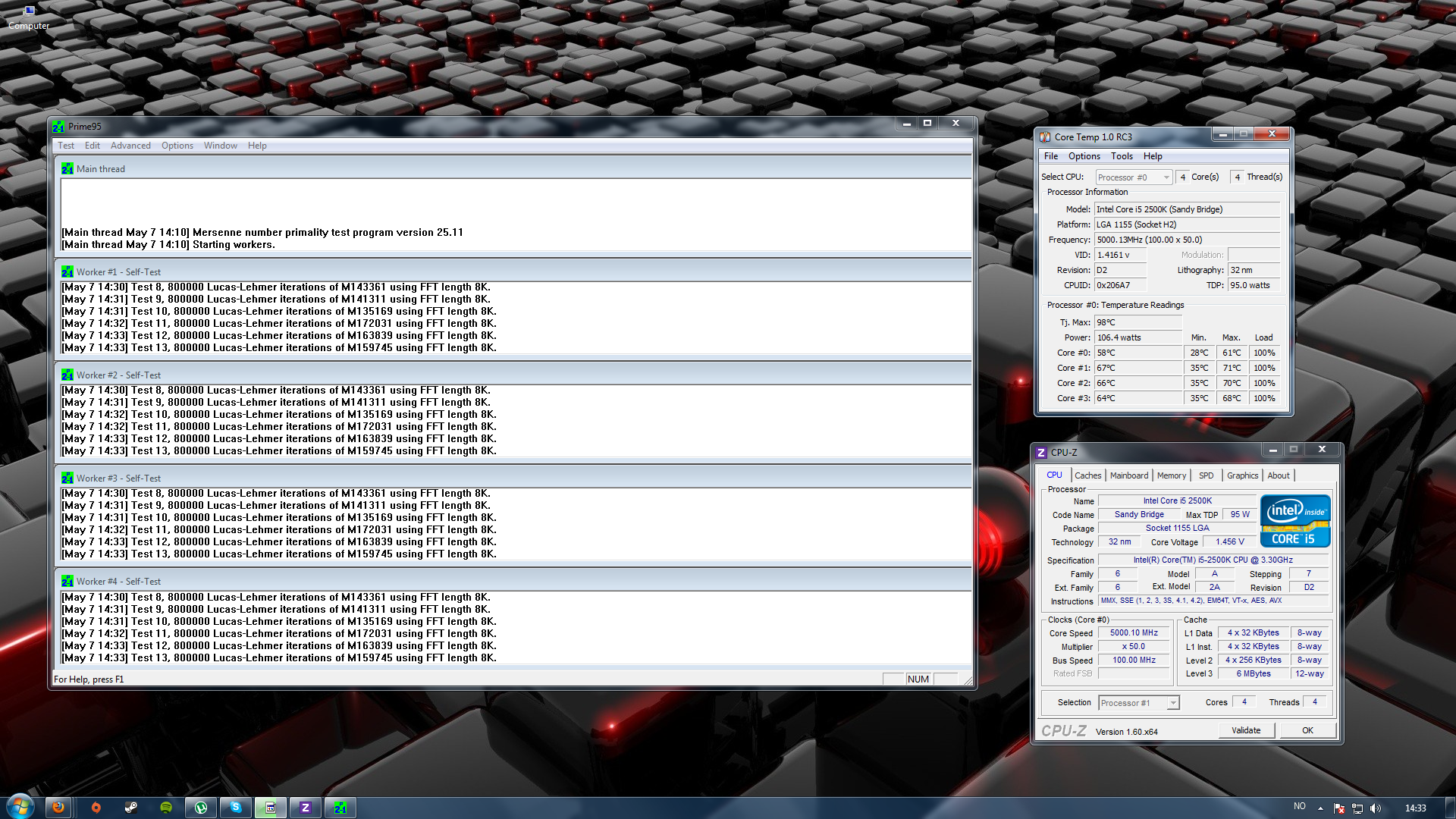Click the Worker #1 Self-Test icon
Screen dimensions: 1456x819
[x=67, y=271]
